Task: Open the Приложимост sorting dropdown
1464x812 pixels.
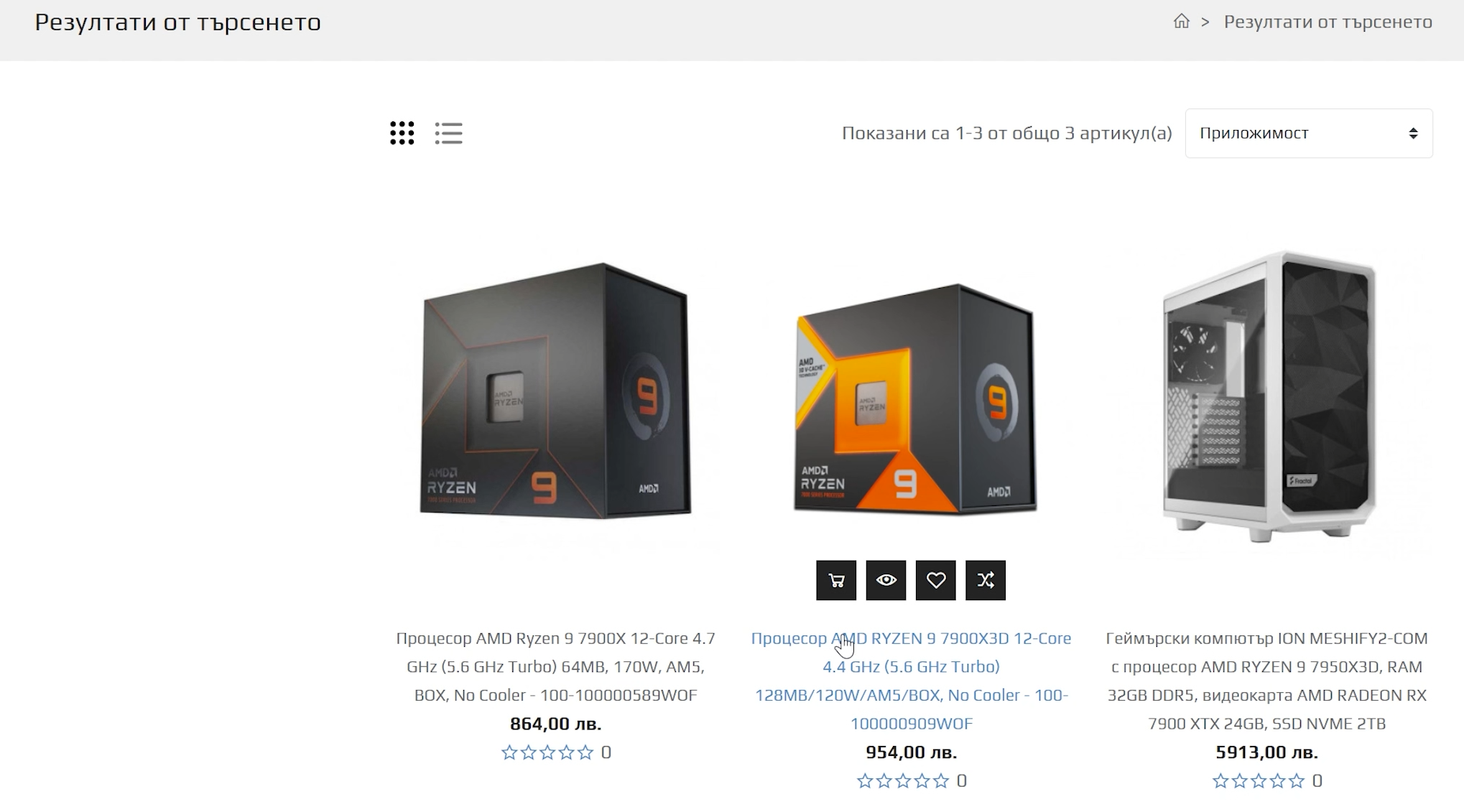Action: pos(1309,134)
